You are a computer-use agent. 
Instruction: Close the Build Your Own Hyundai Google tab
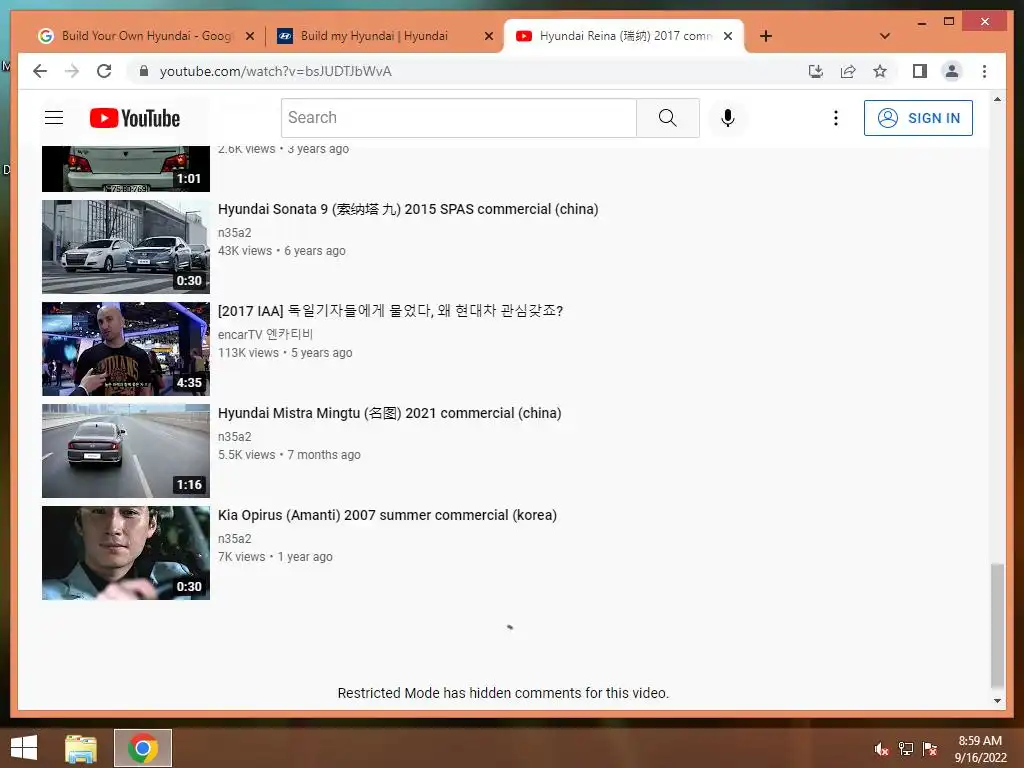(249, 37)
